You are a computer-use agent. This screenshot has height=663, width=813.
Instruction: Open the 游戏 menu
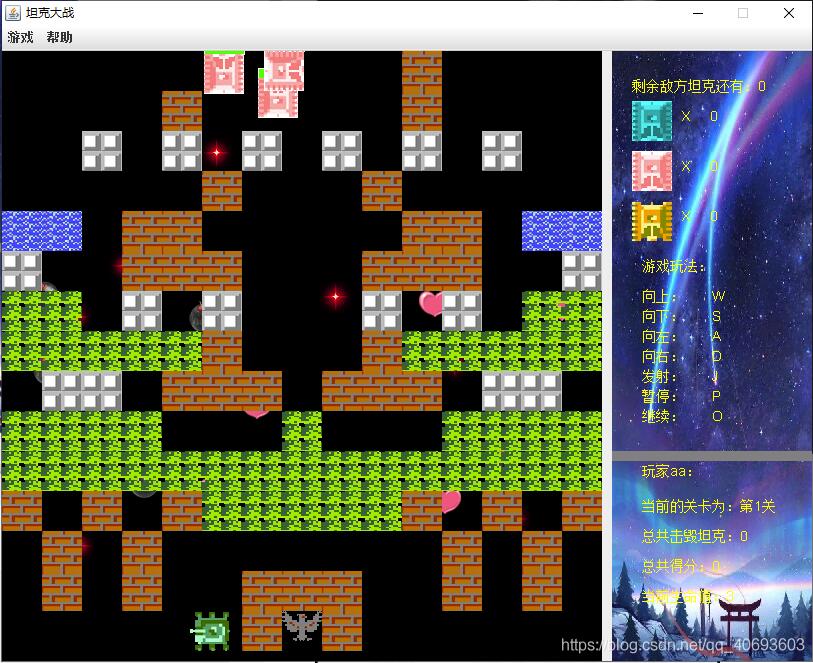(20, 37)
